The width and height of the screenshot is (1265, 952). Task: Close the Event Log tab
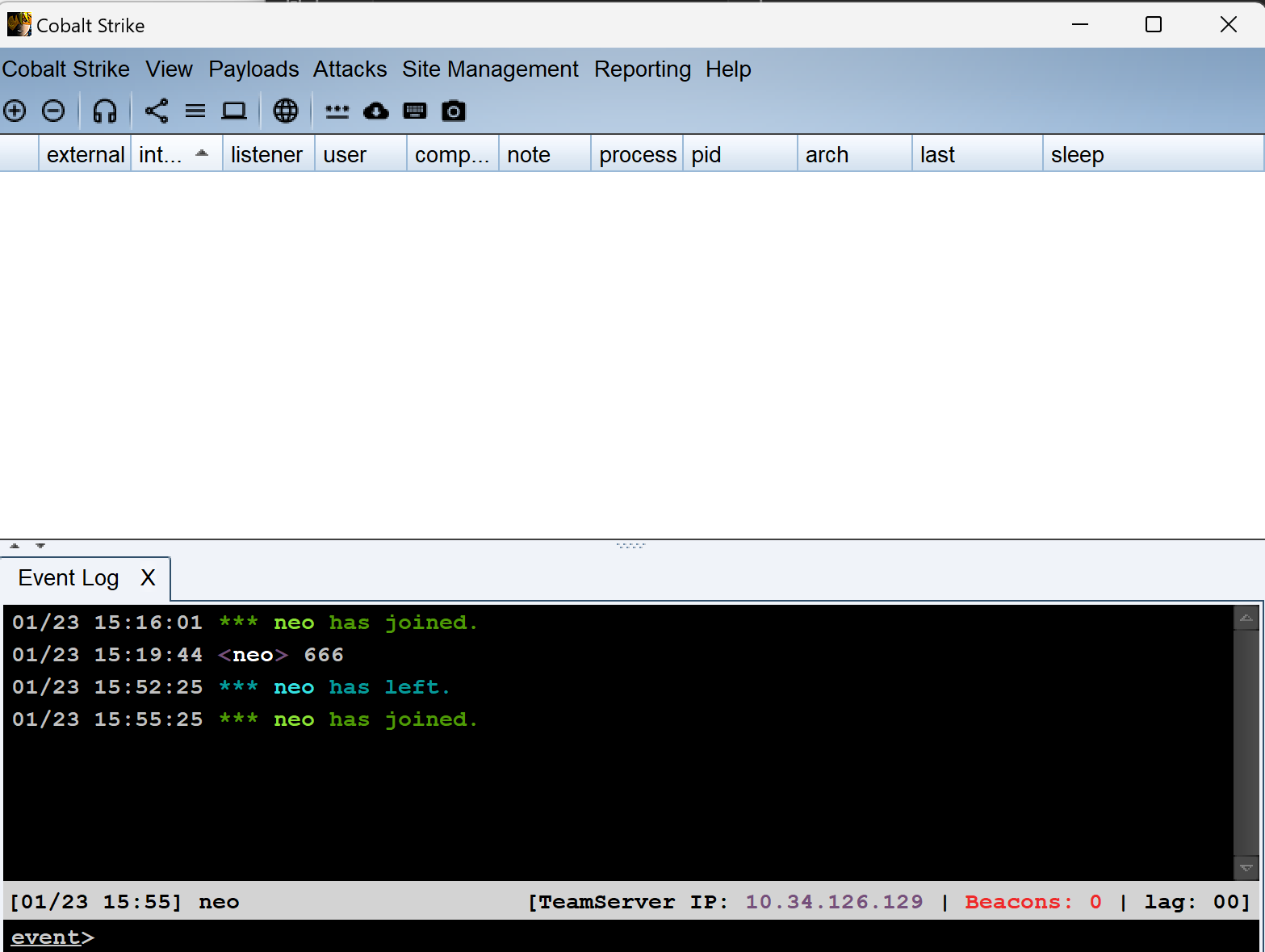(x=148, y=578)
